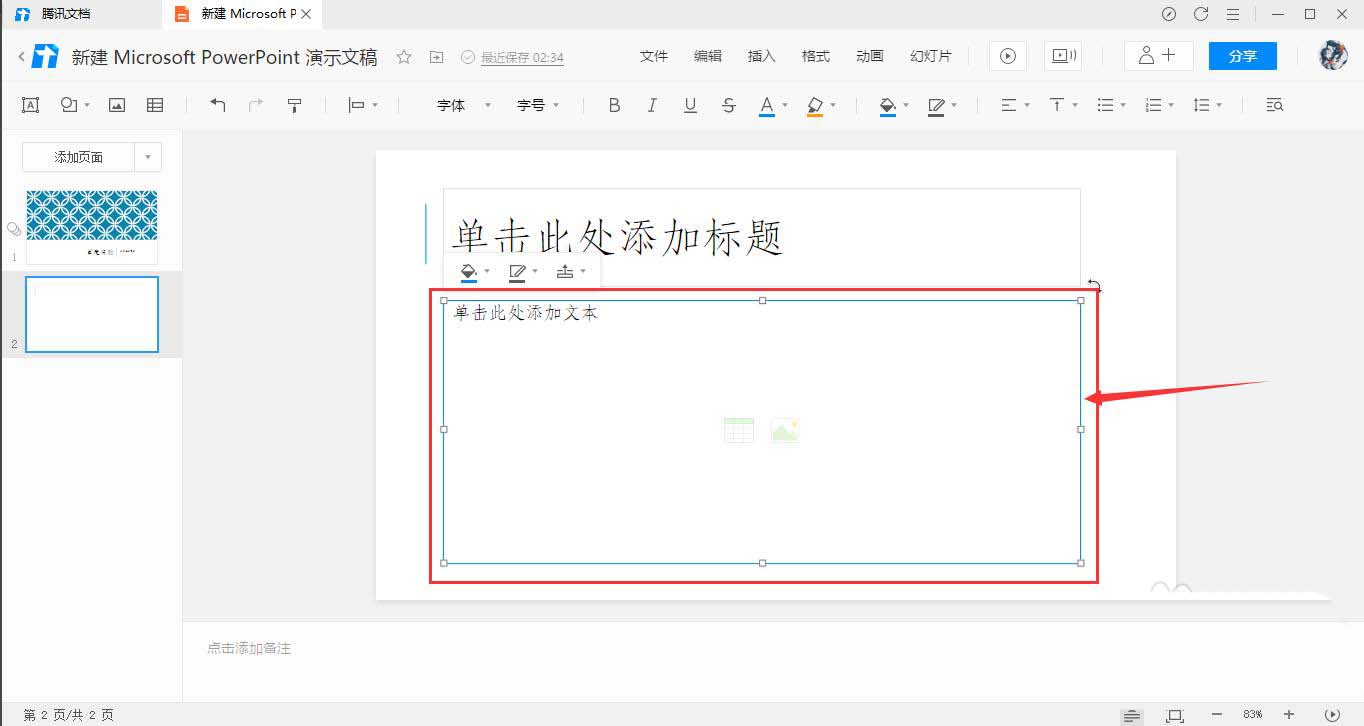Move the document to a folder
This screenshot has height=726, width=1364.
click(x=436, y=57)
